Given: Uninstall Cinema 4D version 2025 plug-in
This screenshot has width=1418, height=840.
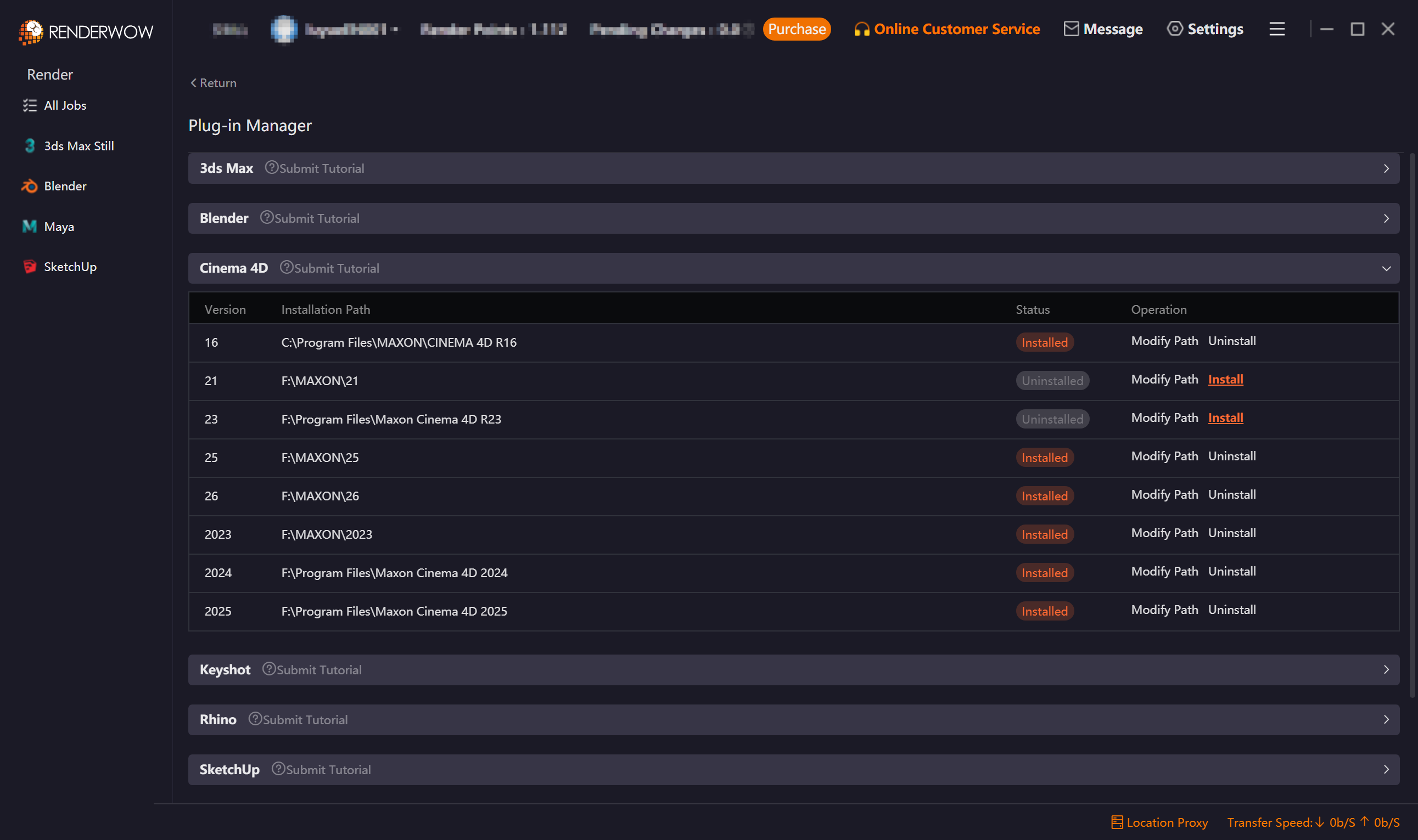Looking at the screenshot, I should 1232,610.
